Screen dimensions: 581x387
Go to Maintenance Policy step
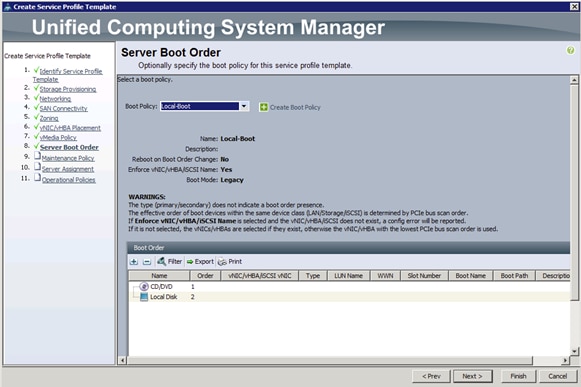68,158
